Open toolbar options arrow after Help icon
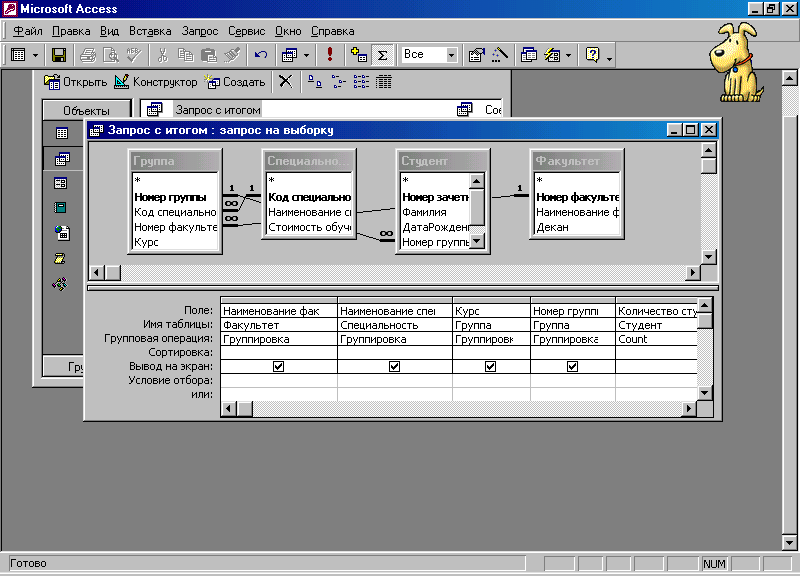The height and width of the screenshot is (576, 800). [x=609, y=58]
